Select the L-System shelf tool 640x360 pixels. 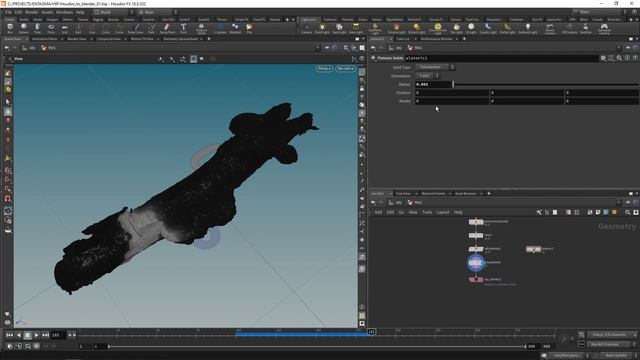[x=220, y=29]
